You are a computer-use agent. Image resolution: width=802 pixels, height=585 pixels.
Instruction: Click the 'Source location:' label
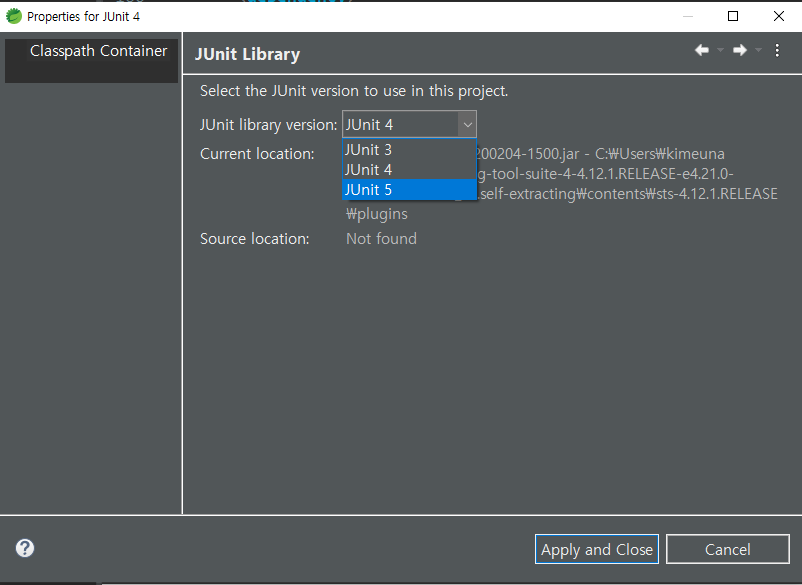click(x=255, y=239)
